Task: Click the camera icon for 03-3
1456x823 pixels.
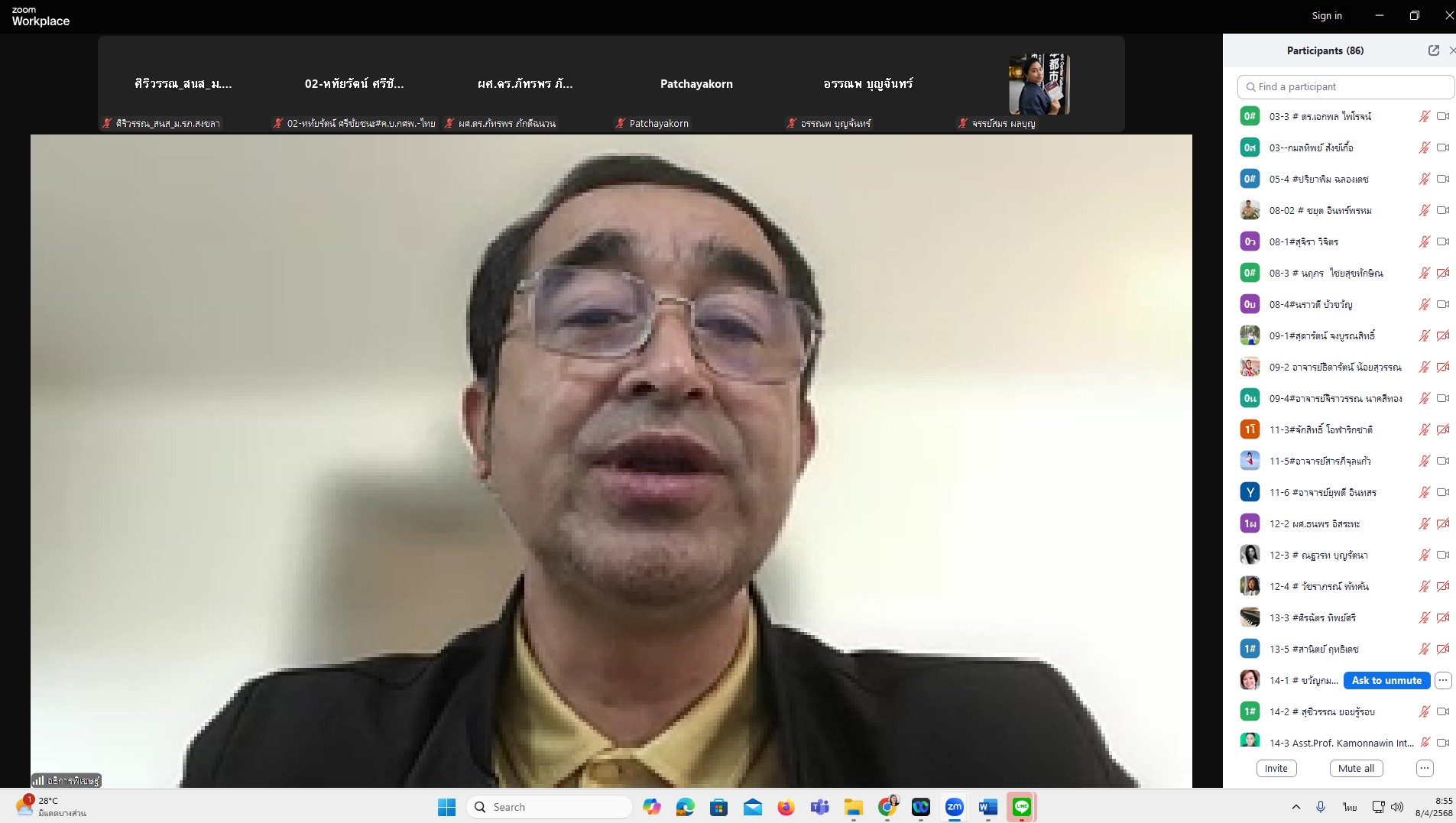Action: pyautogui.click(x=1443, y=116)
